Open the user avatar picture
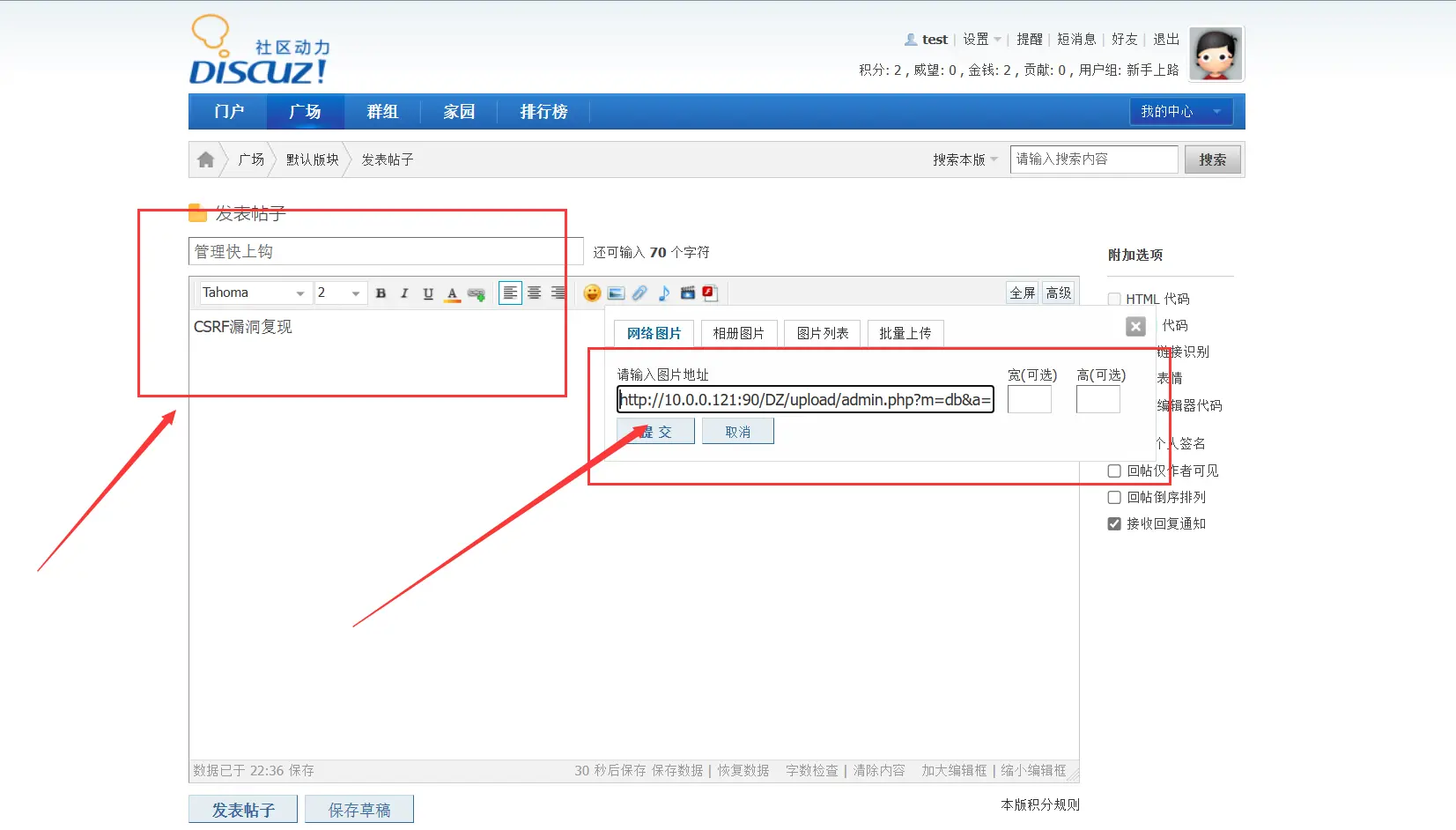This screenshot has height=830, width=1456. [x=1216, y=54]
